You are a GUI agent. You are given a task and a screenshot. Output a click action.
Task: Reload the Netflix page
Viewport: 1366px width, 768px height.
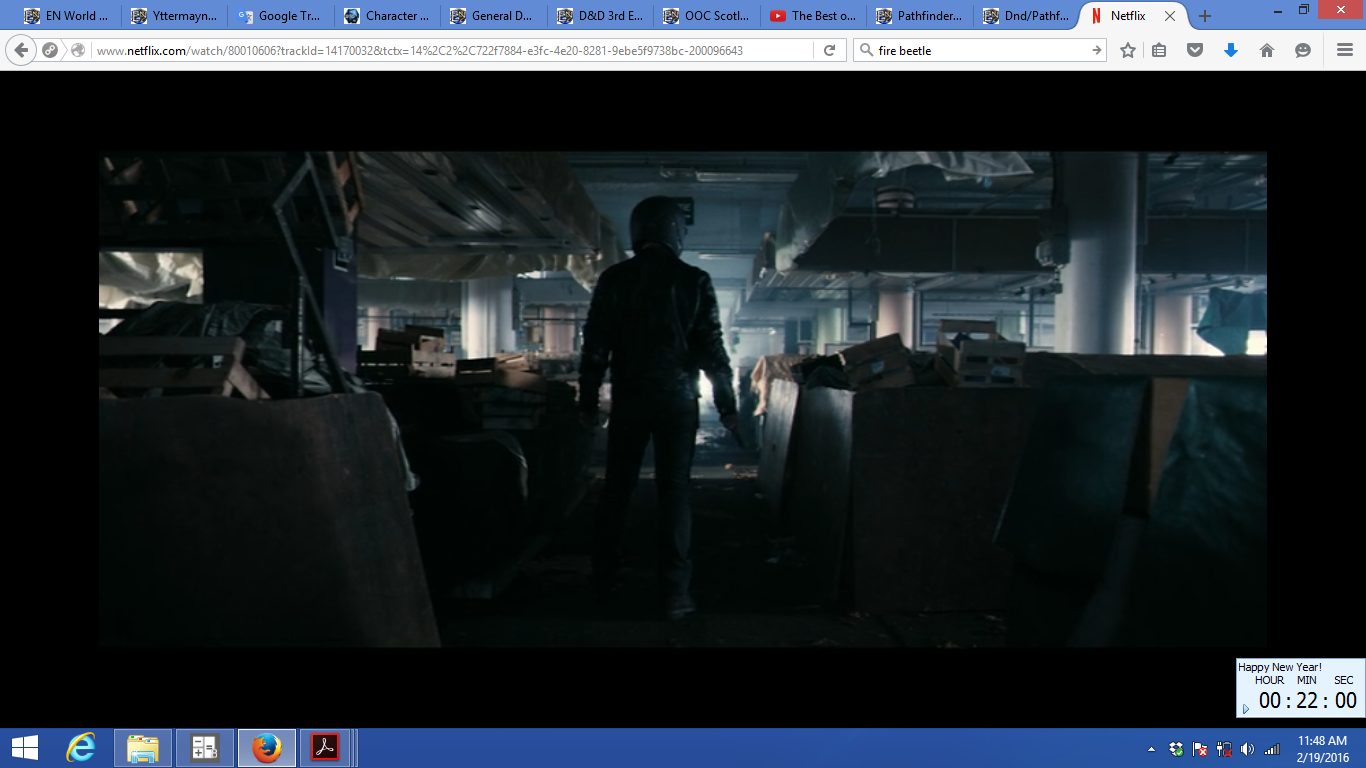pyautogui.click(x=829, y=50)
